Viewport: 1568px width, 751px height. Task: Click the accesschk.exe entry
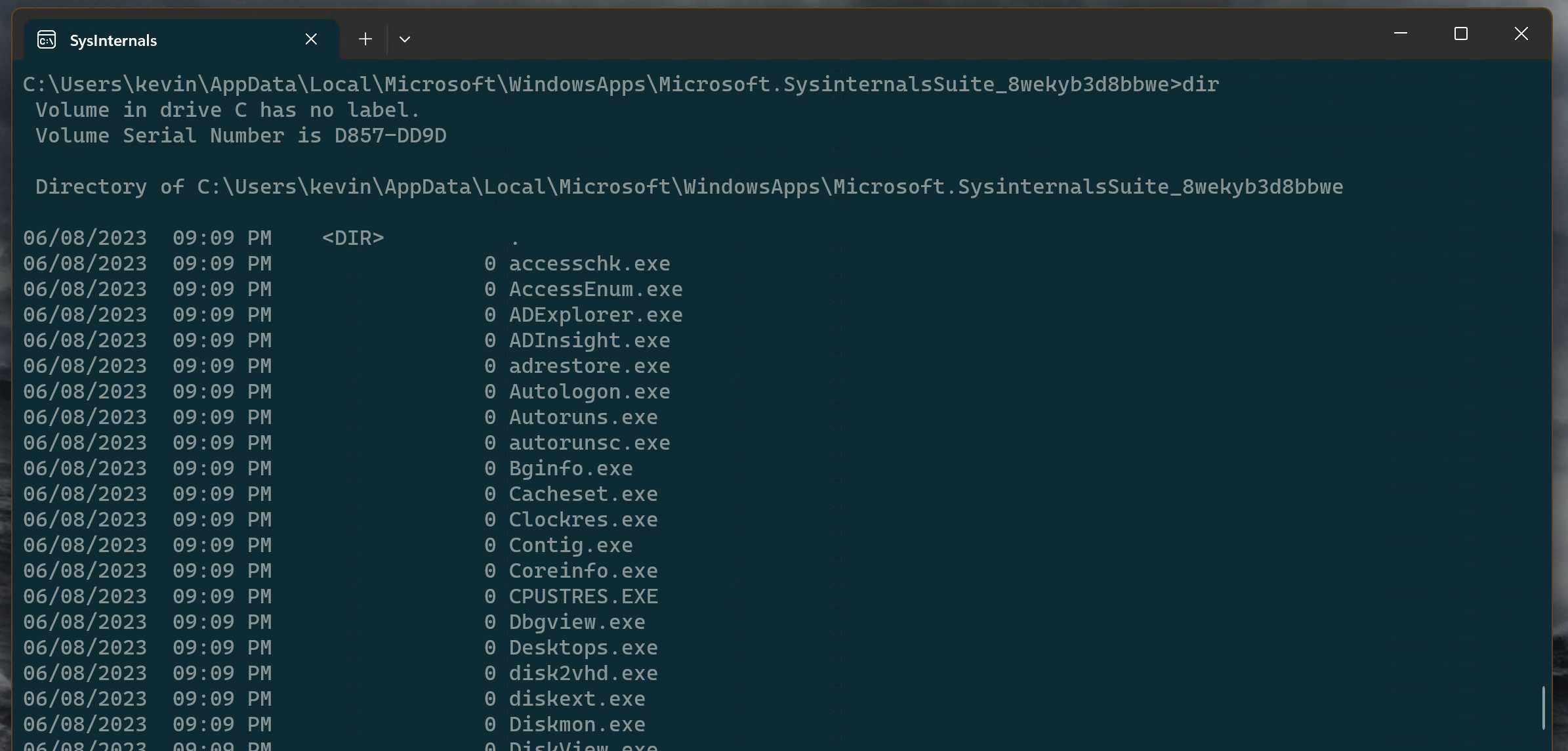(589, 263)
